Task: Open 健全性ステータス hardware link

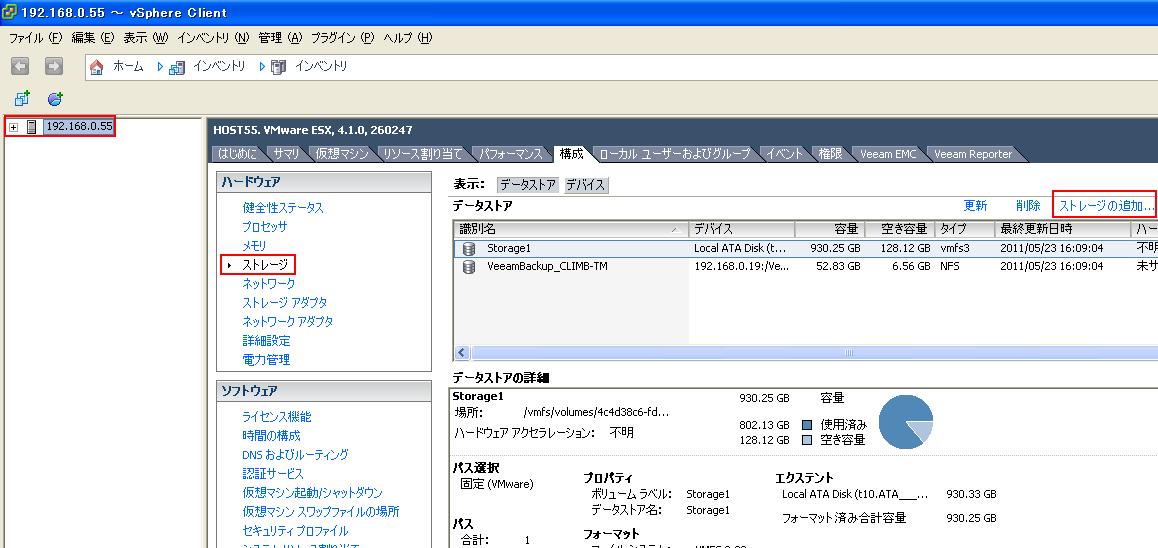Action: click(x=283, y=208)
